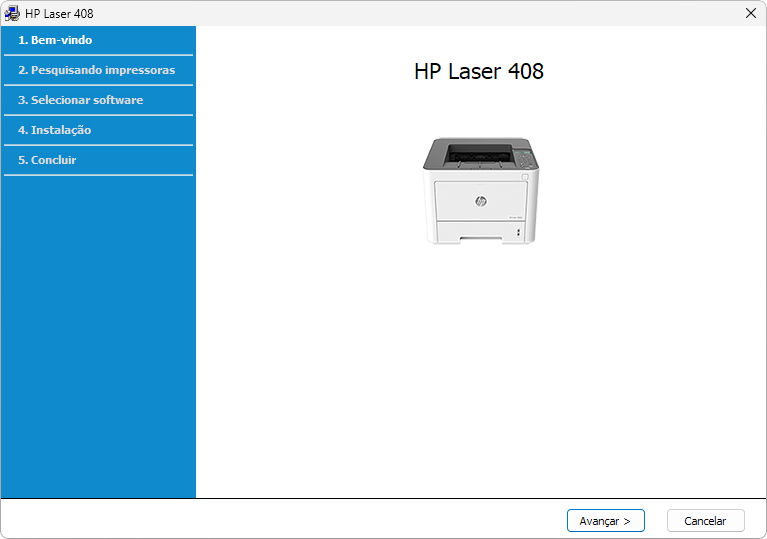Image resolution: width=767 pixels, height=539 pixels.
Task: Select step 3. Selecionar software
Action: click(x=98, y=100)
